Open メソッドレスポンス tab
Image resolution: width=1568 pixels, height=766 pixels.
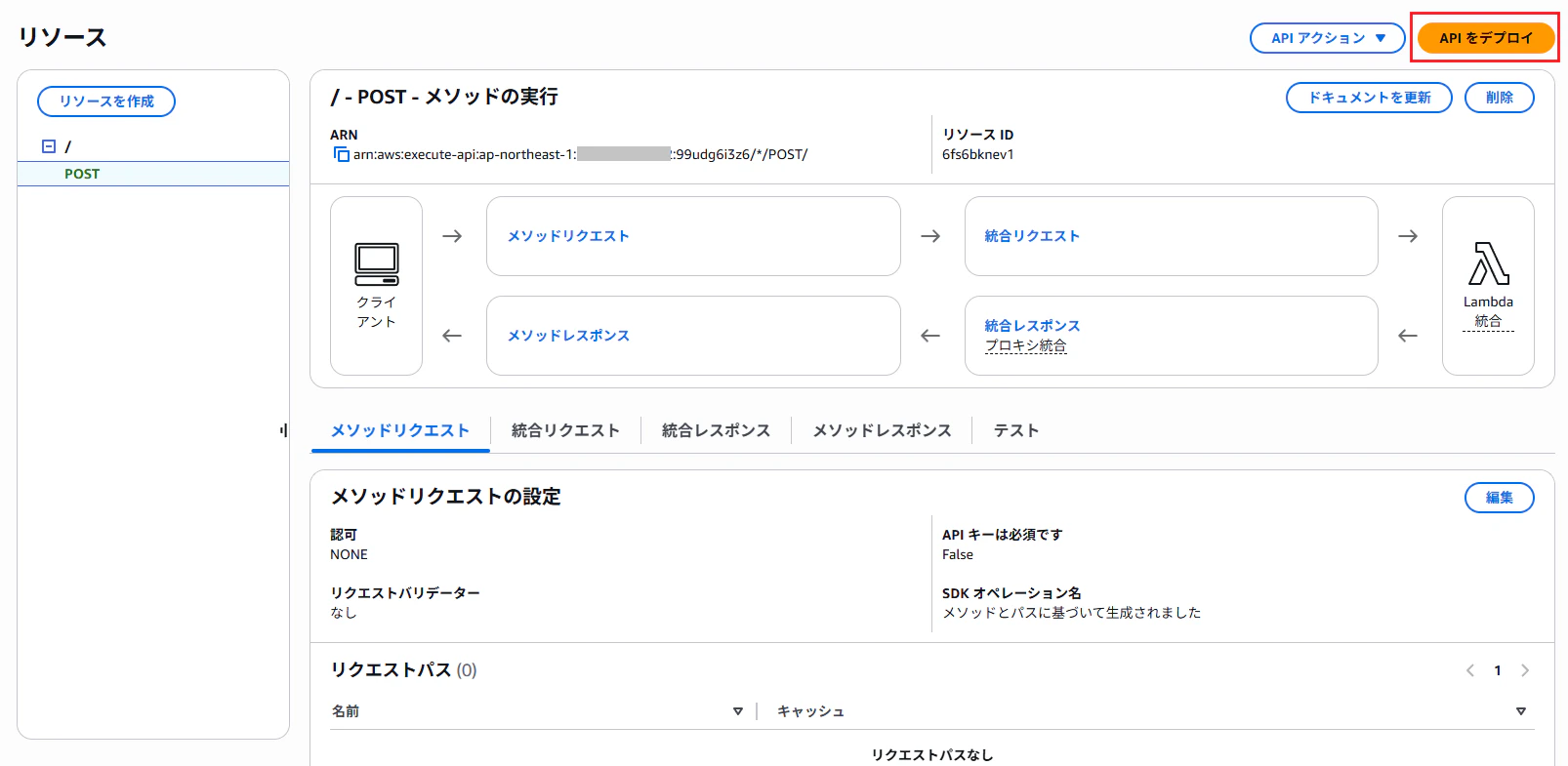882,430
